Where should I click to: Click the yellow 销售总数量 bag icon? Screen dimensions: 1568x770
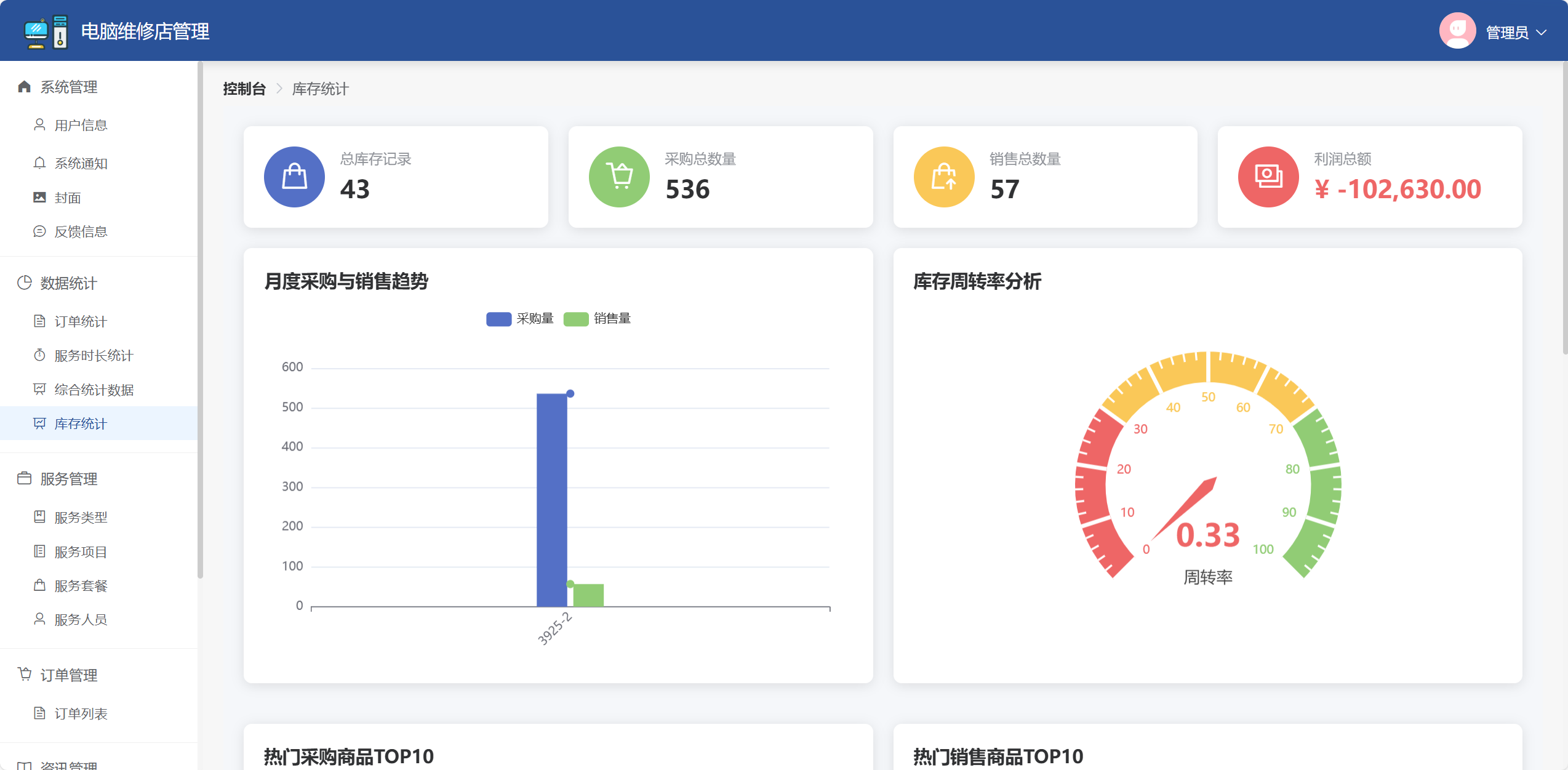(x=944, y=177)
